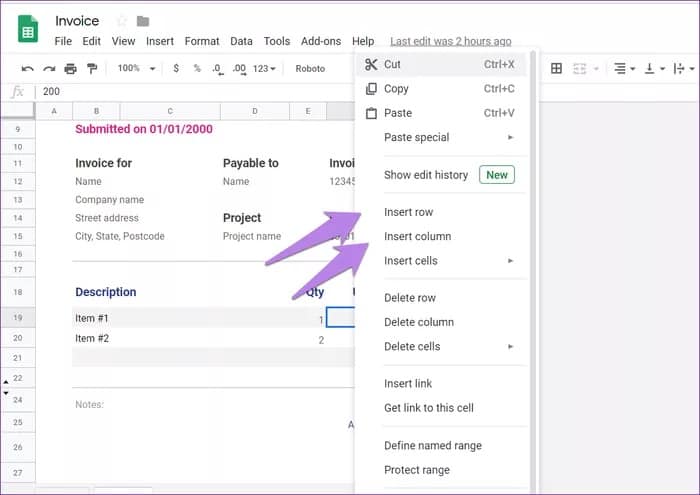The image size is (700, 495).
Task: Click Show edit history option
Action: click(426, 175)
